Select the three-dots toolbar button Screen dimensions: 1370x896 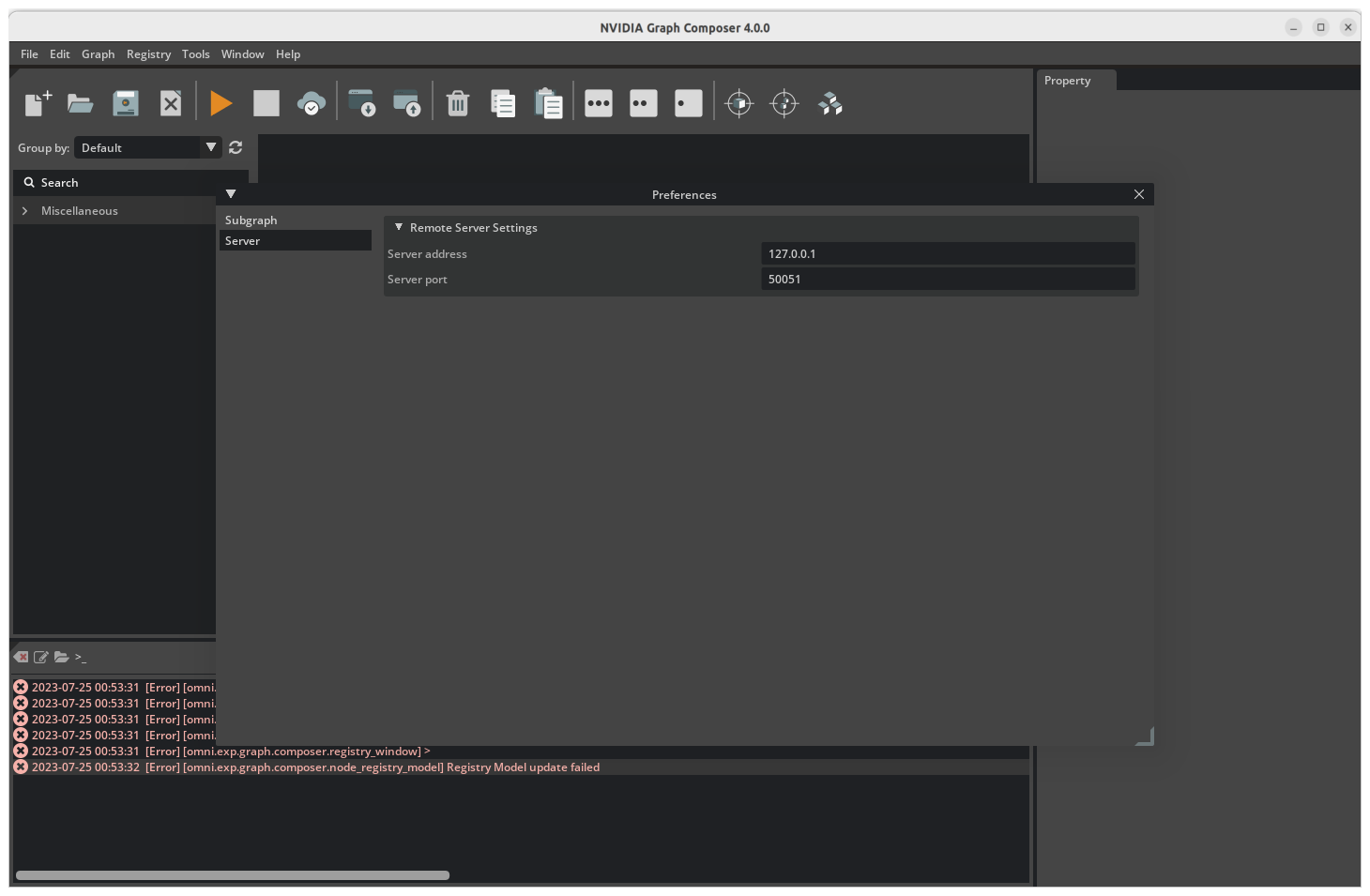point(599,103)
